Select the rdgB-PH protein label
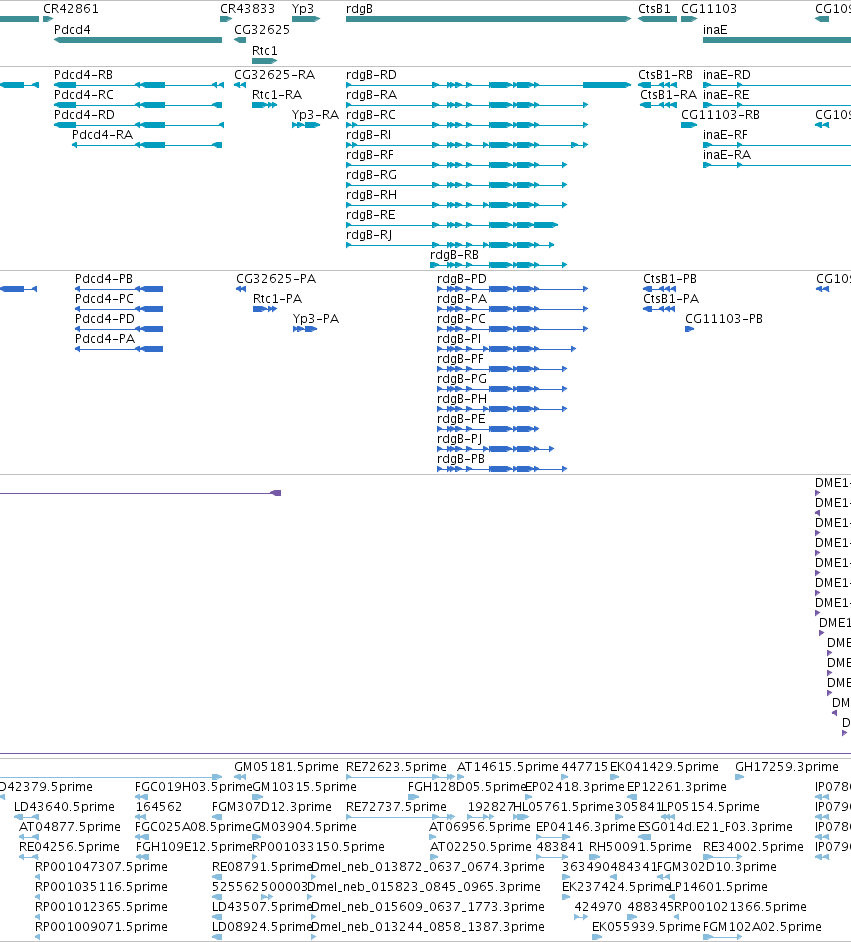This screenshot has width=851, height=942. coord(462,399)
